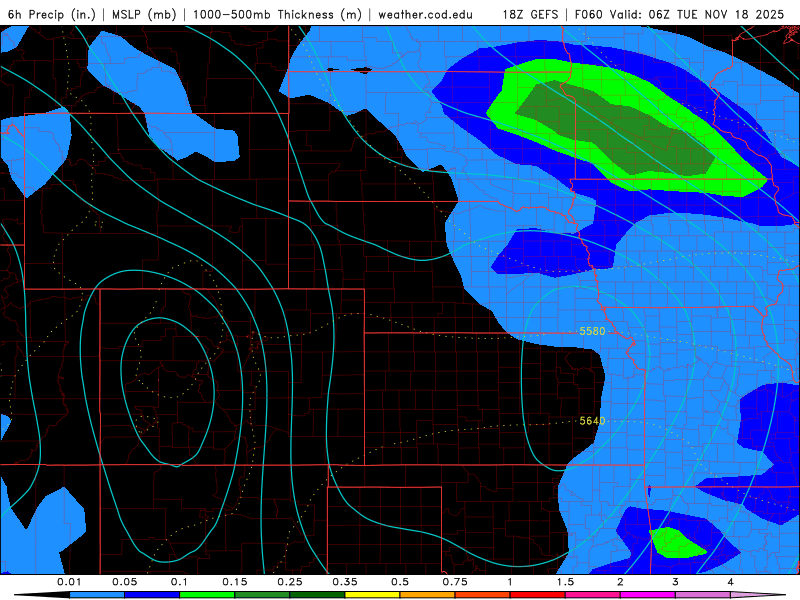
Task: Click the '0.35' legend value
Action: [345, 582]
